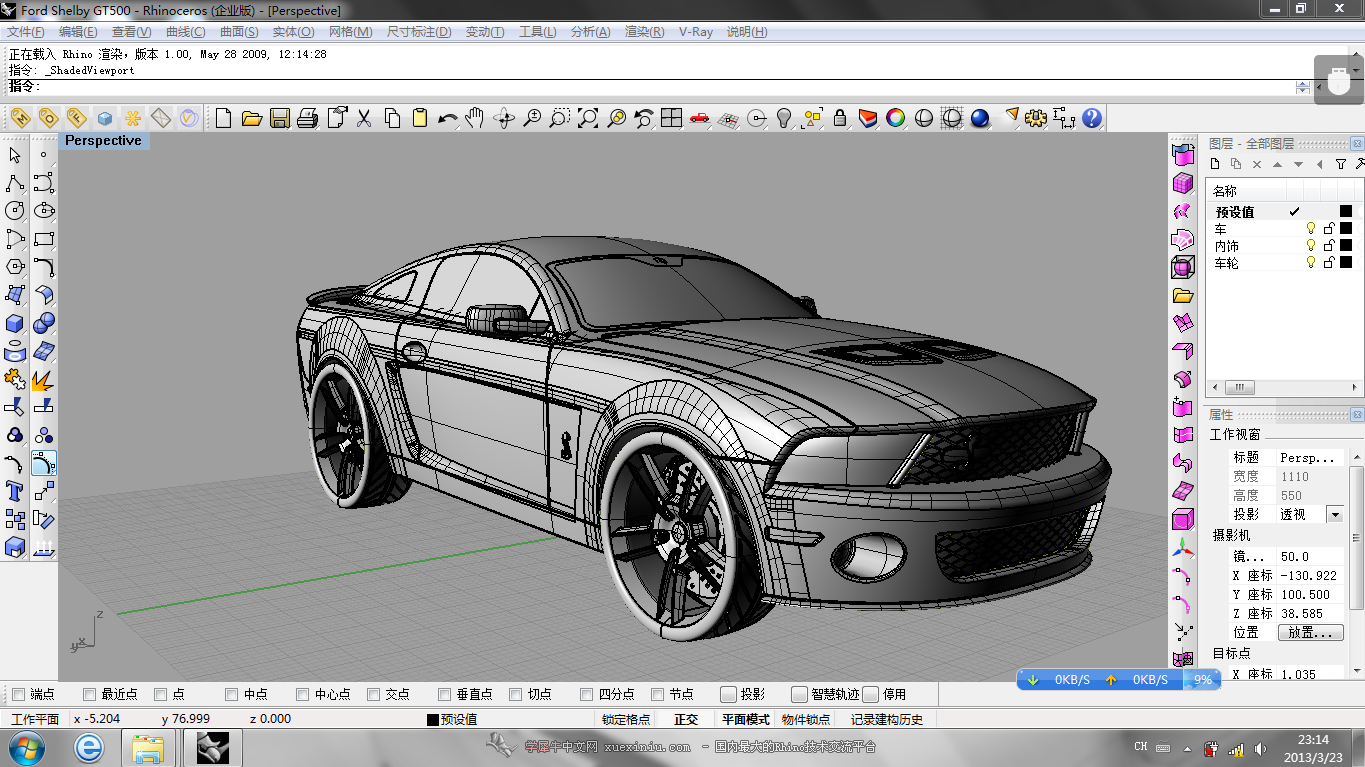Open Internet Explorer from the taskbar
This screenshot has height=767, width=1365.
pos(89,747)
